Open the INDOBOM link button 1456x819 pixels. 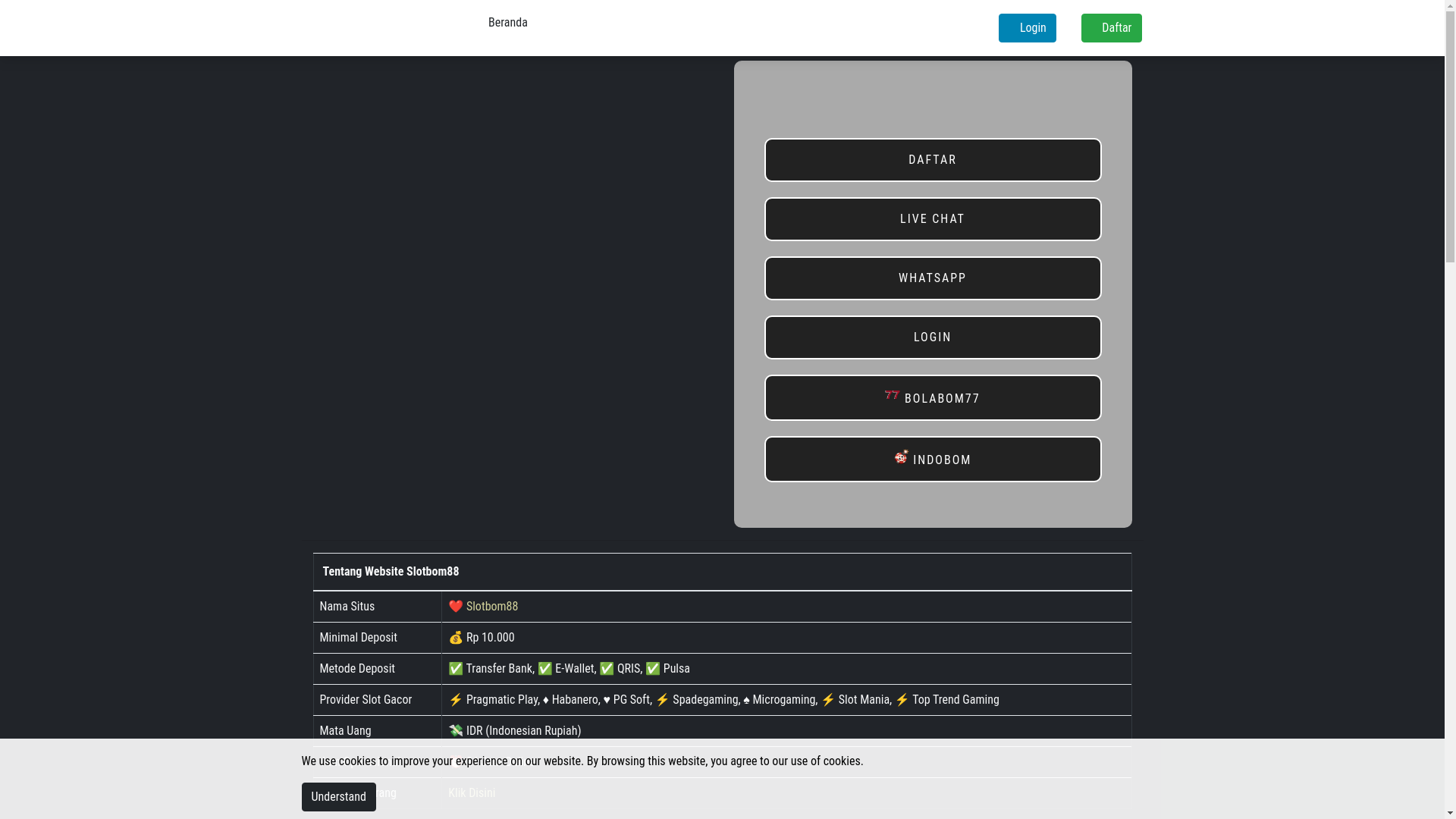click(932, 460)
